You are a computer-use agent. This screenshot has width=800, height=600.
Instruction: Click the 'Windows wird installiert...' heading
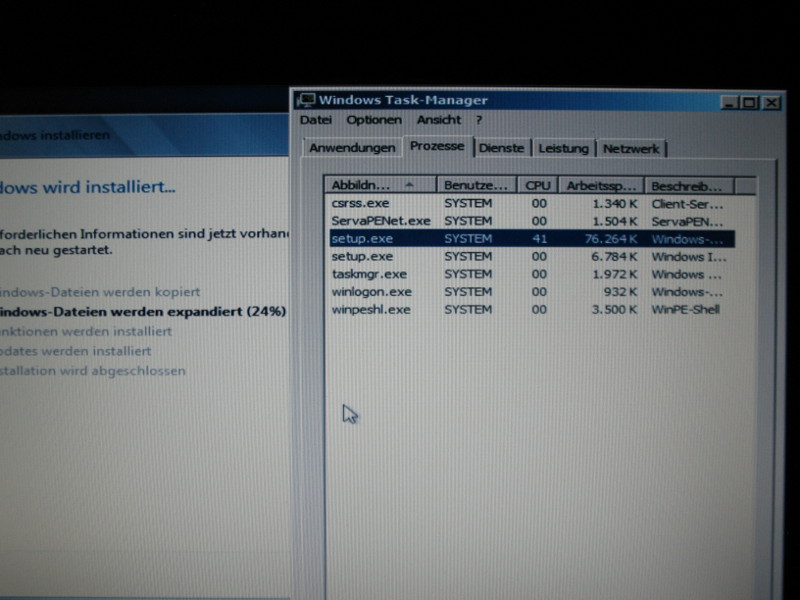coord(87,187)
